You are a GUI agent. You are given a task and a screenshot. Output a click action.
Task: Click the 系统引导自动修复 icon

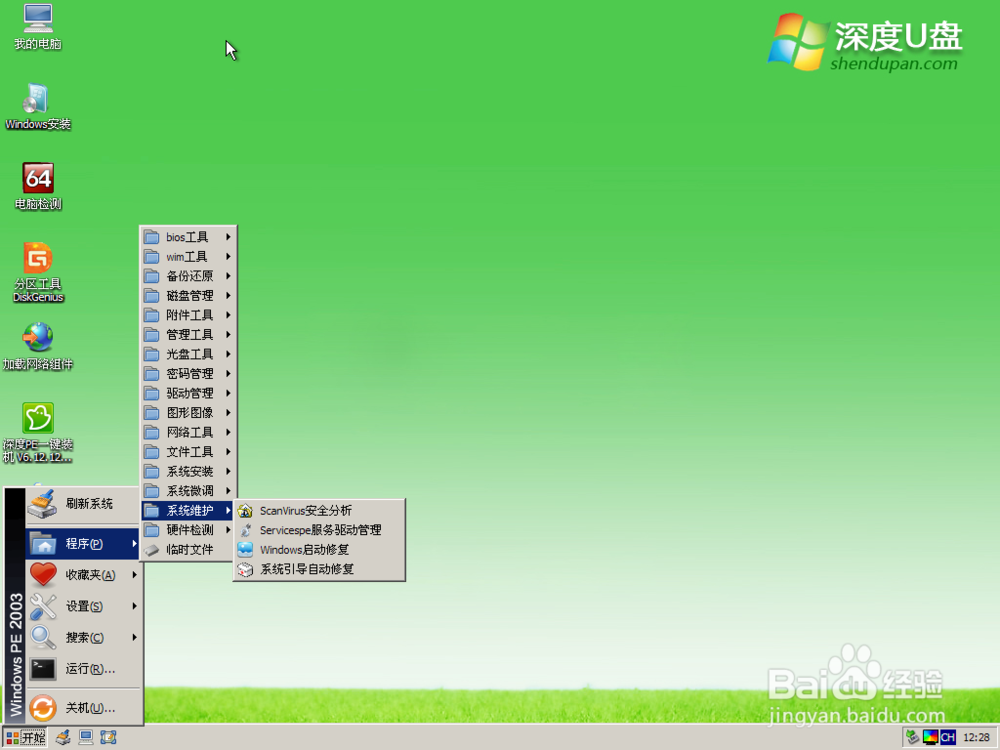pyautogui.click(x=245, y=569)
